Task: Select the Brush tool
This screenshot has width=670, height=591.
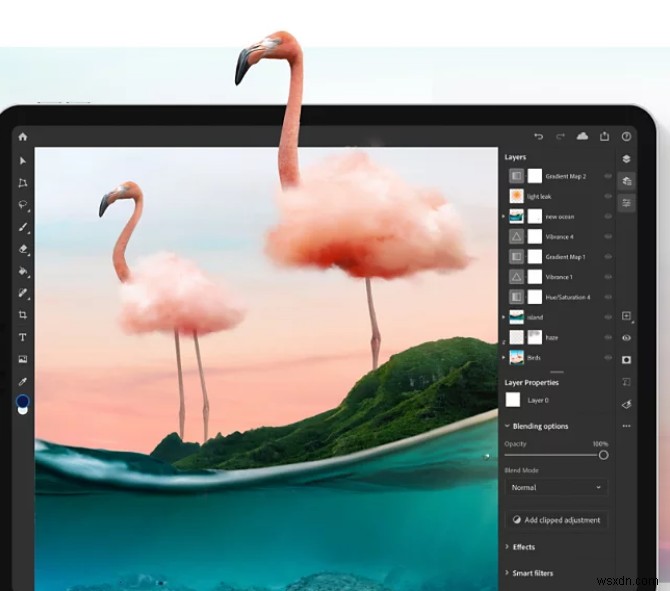Action: 23,227
